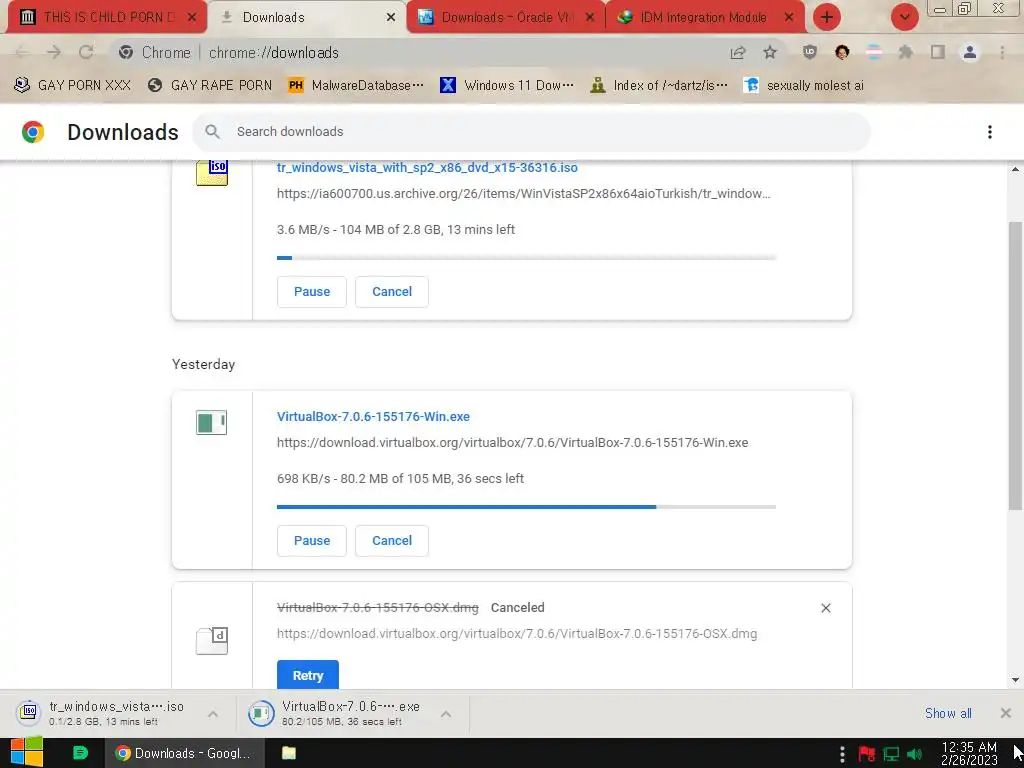Click the scrollbar up arrow
The width and height of the screenshot is (1024, 768).
coord(1015,169)
